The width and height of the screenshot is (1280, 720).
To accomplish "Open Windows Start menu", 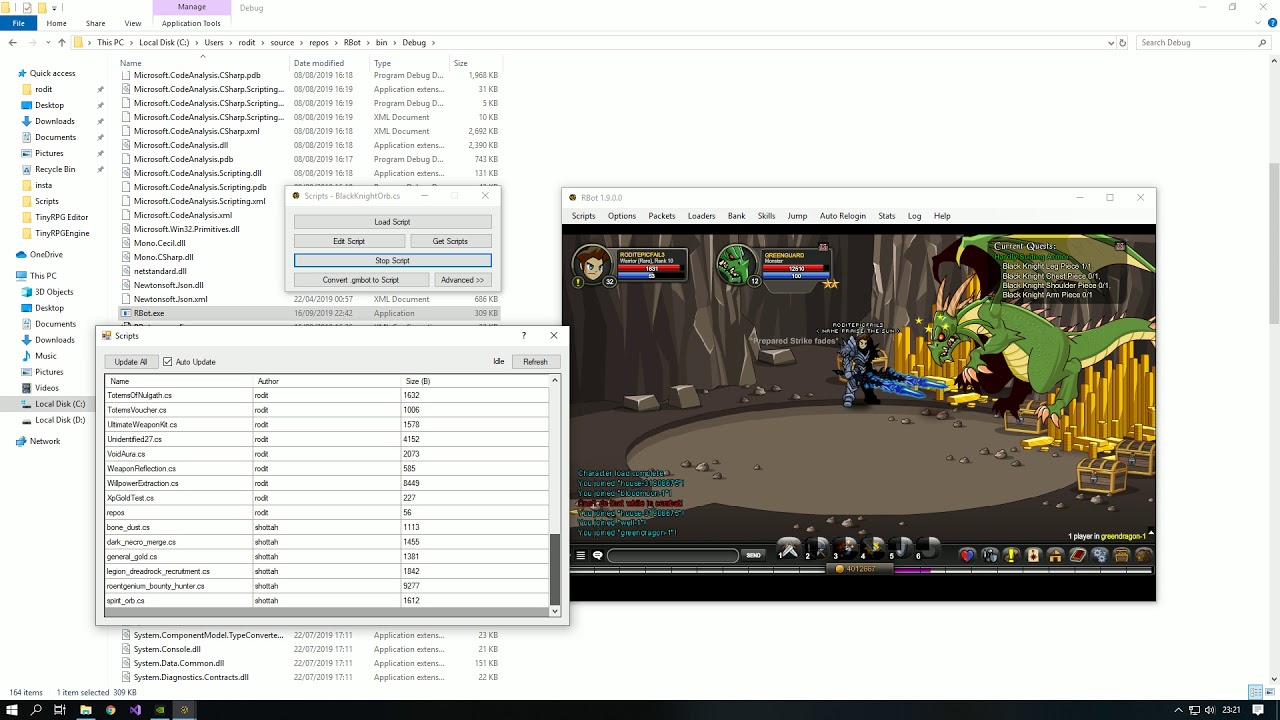I will click(13, 710).
